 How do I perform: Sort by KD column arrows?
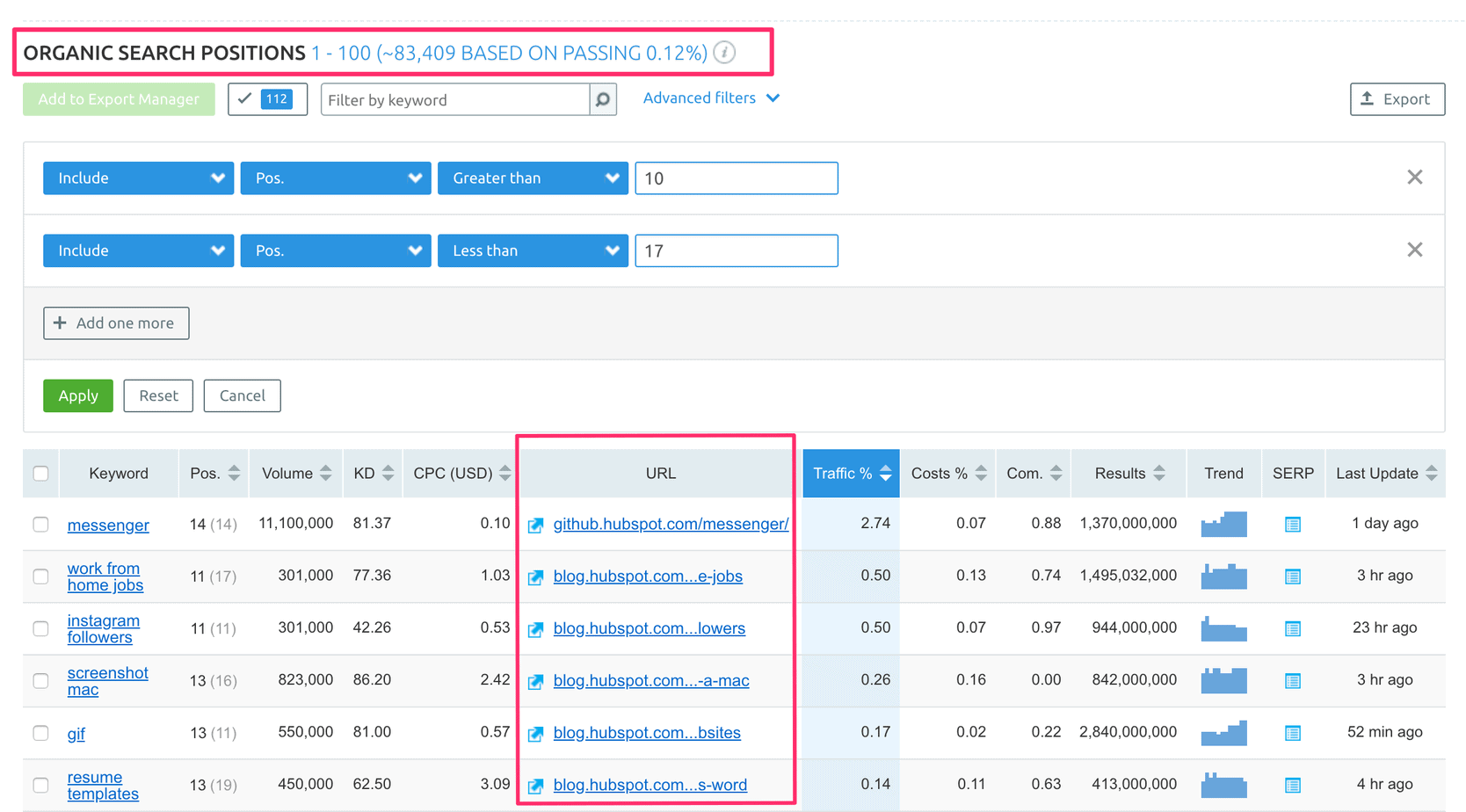(388, 473)
